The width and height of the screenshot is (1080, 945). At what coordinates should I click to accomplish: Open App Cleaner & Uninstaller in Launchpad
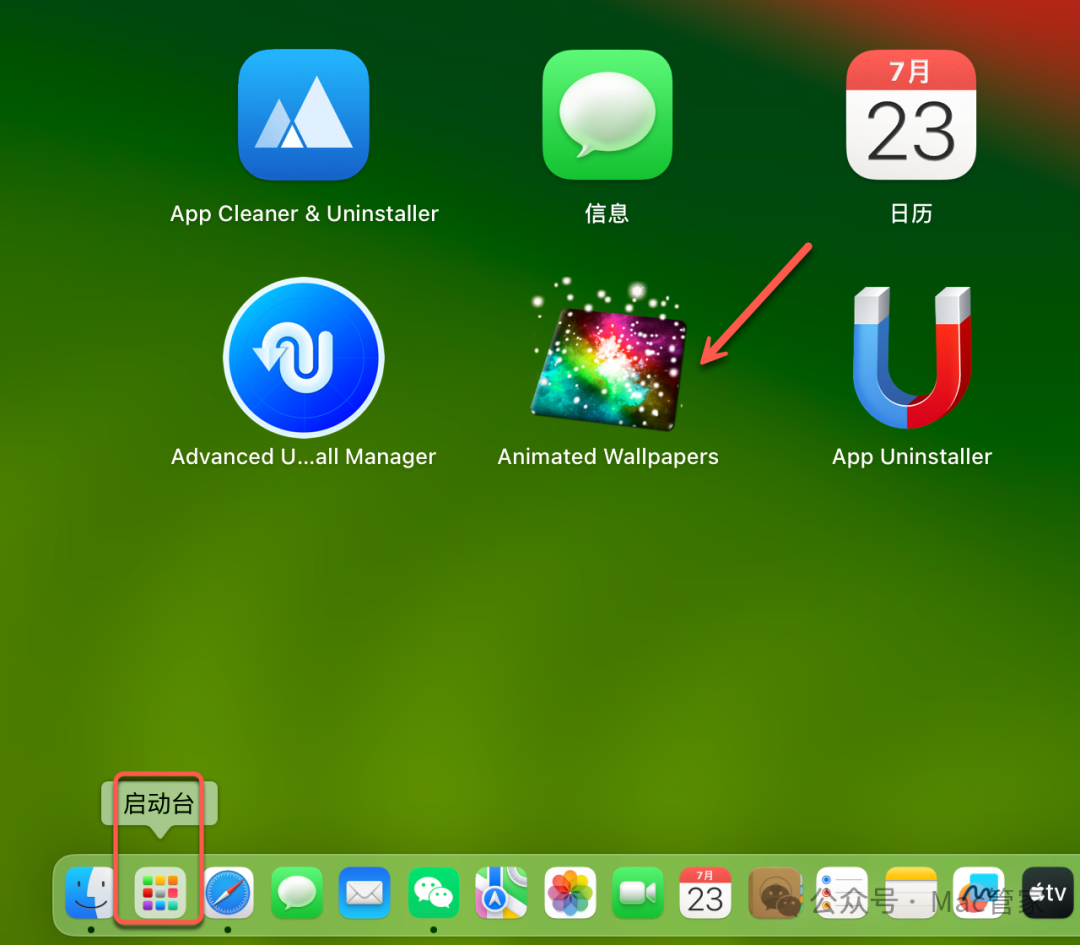click(304, 114)
